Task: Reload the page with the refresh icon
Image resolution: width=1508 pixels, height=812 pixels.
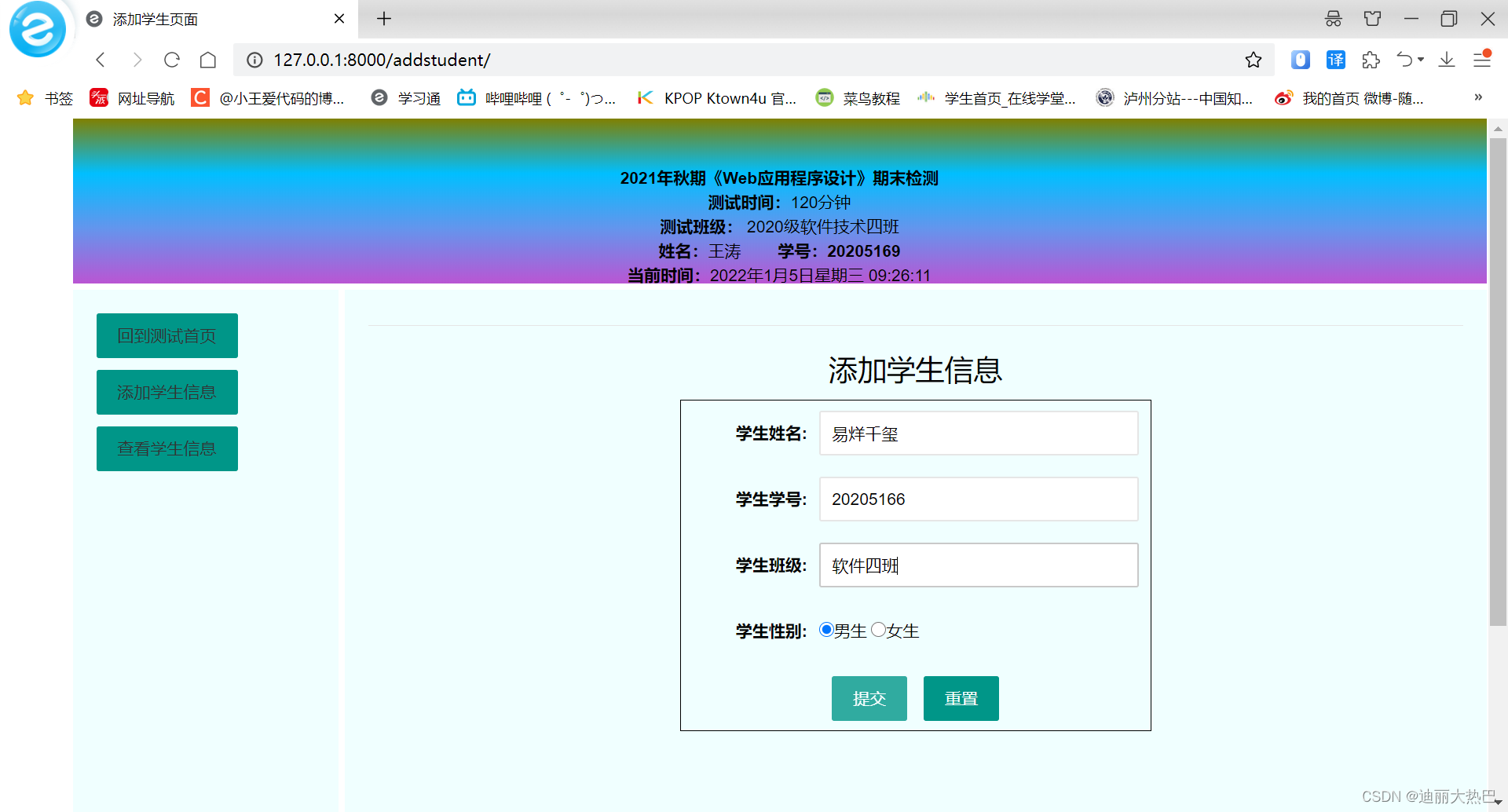Action: pyautogui.click(x=172, y=60)
